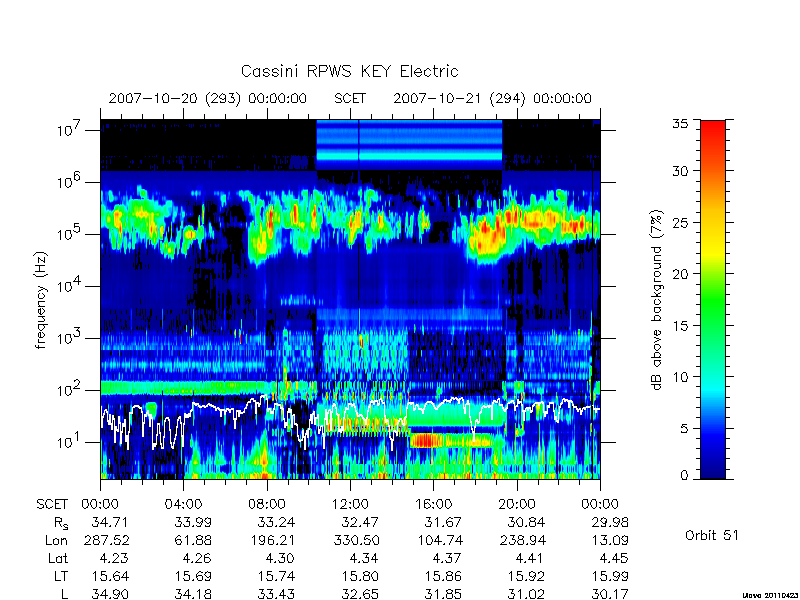800x600 pixels.
Task: Click the Lat row label
Action: point(58,558)
